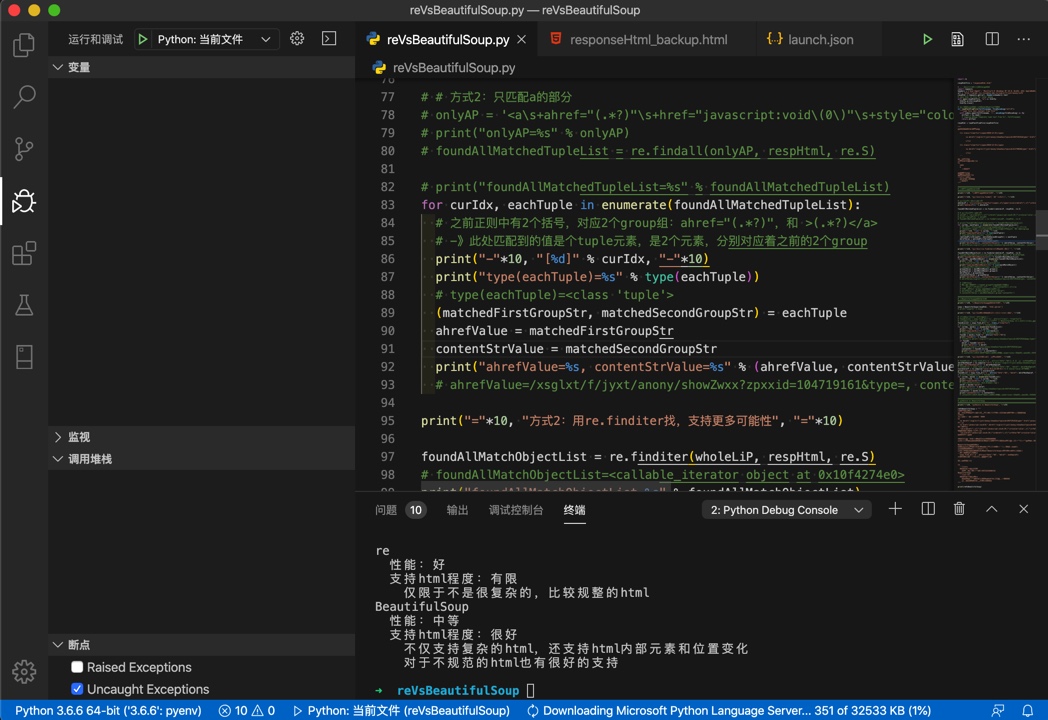Open the 输出 panel tab
Screen dimensions: 1048x720
tap(457, 510)
